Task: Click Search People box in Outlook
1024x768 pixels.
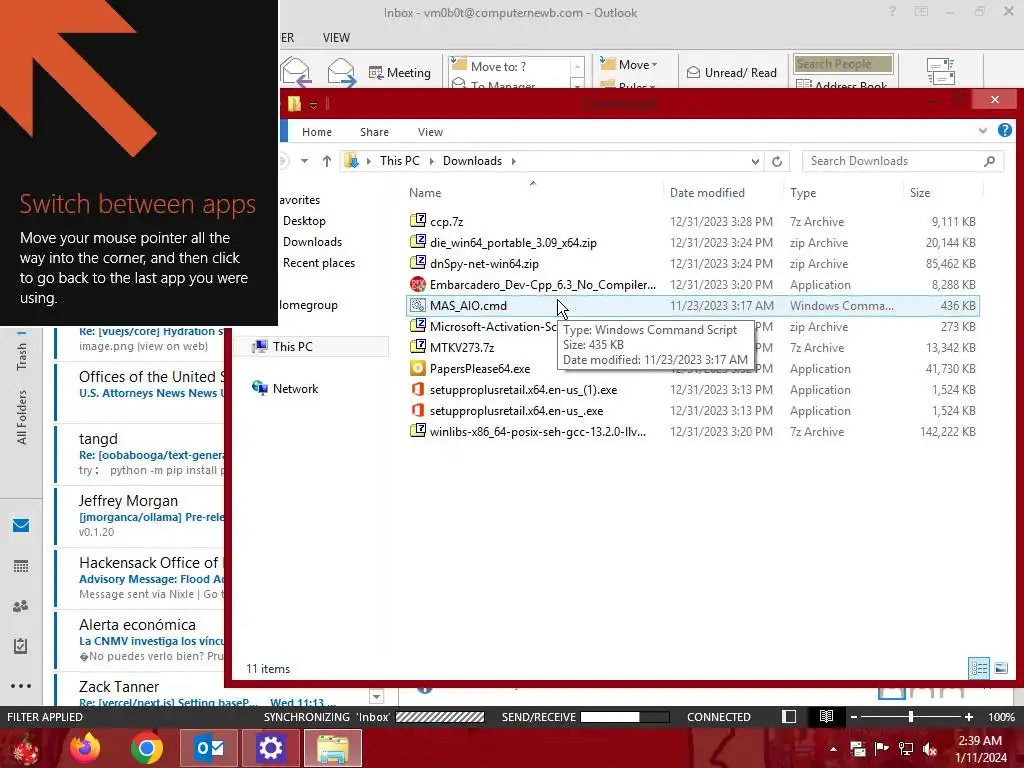Action: click(x=843, y=63)
